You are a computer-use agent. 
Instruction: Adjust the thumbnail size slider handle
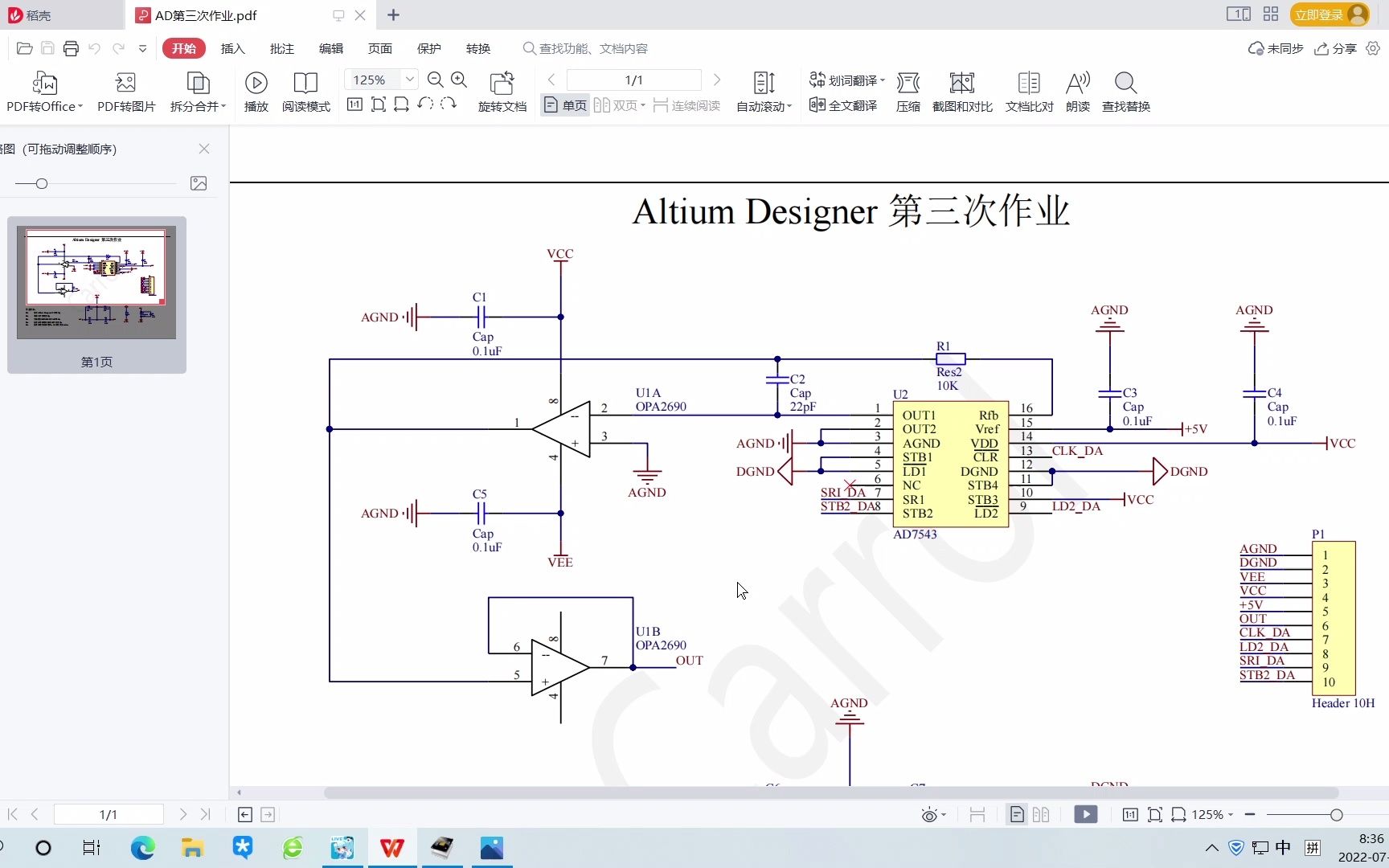click(42, 183)
